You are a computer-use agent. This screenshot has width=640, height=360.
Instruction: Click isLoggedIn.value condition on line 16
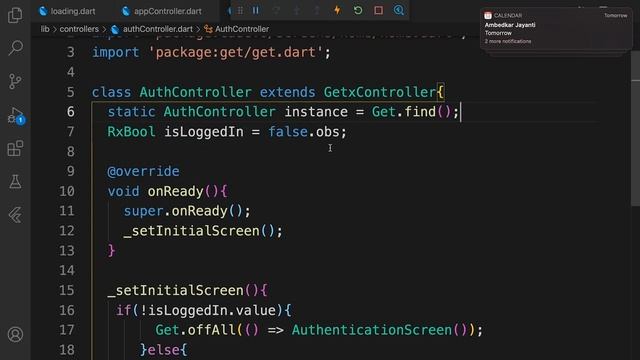point(212,310)
